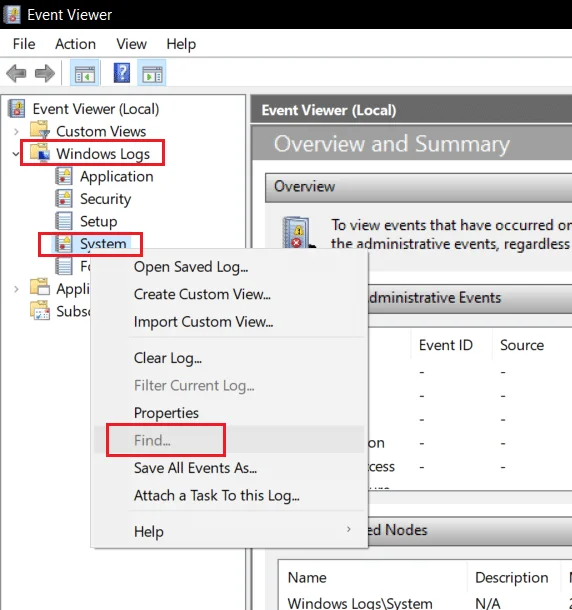Choose Clear Log... from context menu
Viewport: 572px width, 610px height.
click(x=168, y=358)
